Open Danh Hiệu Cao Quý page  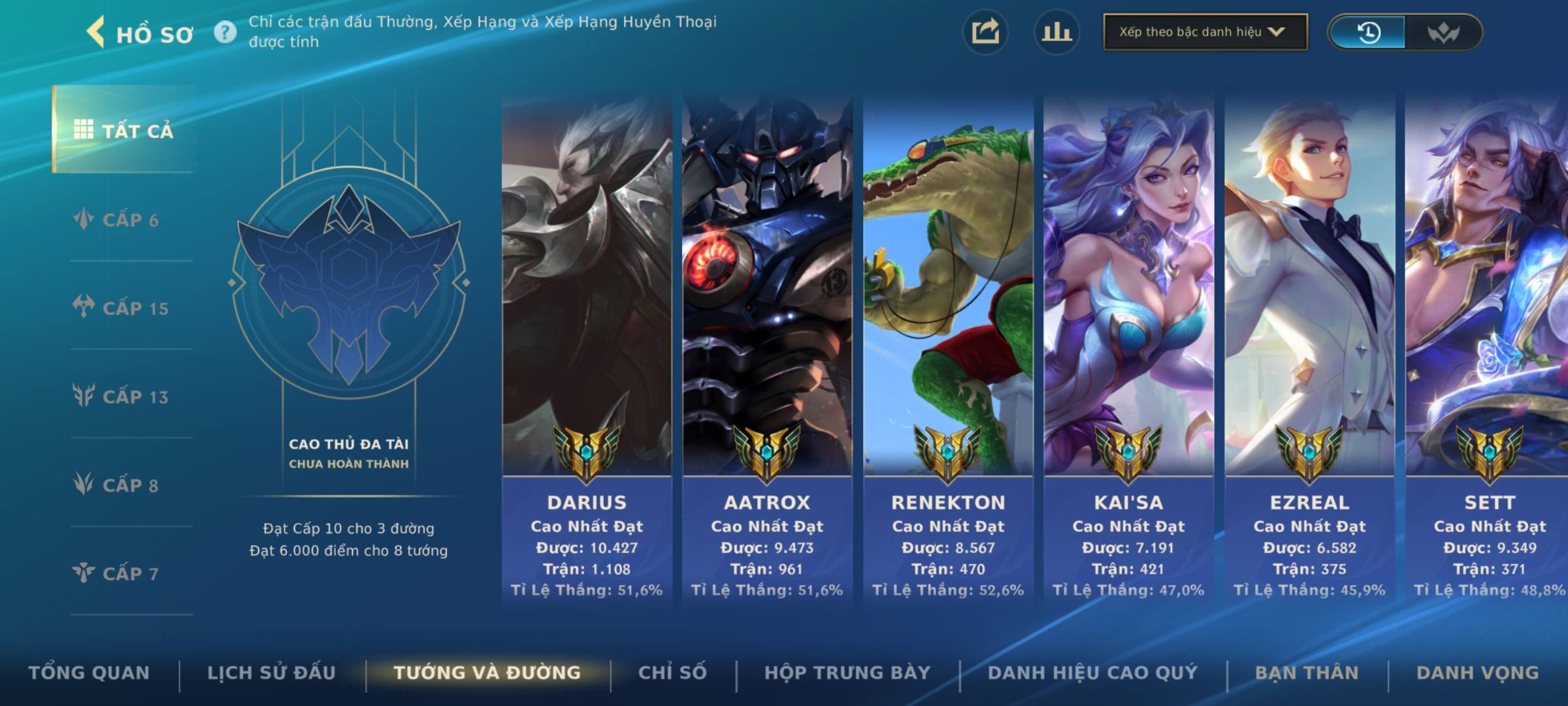(1092, 673)
